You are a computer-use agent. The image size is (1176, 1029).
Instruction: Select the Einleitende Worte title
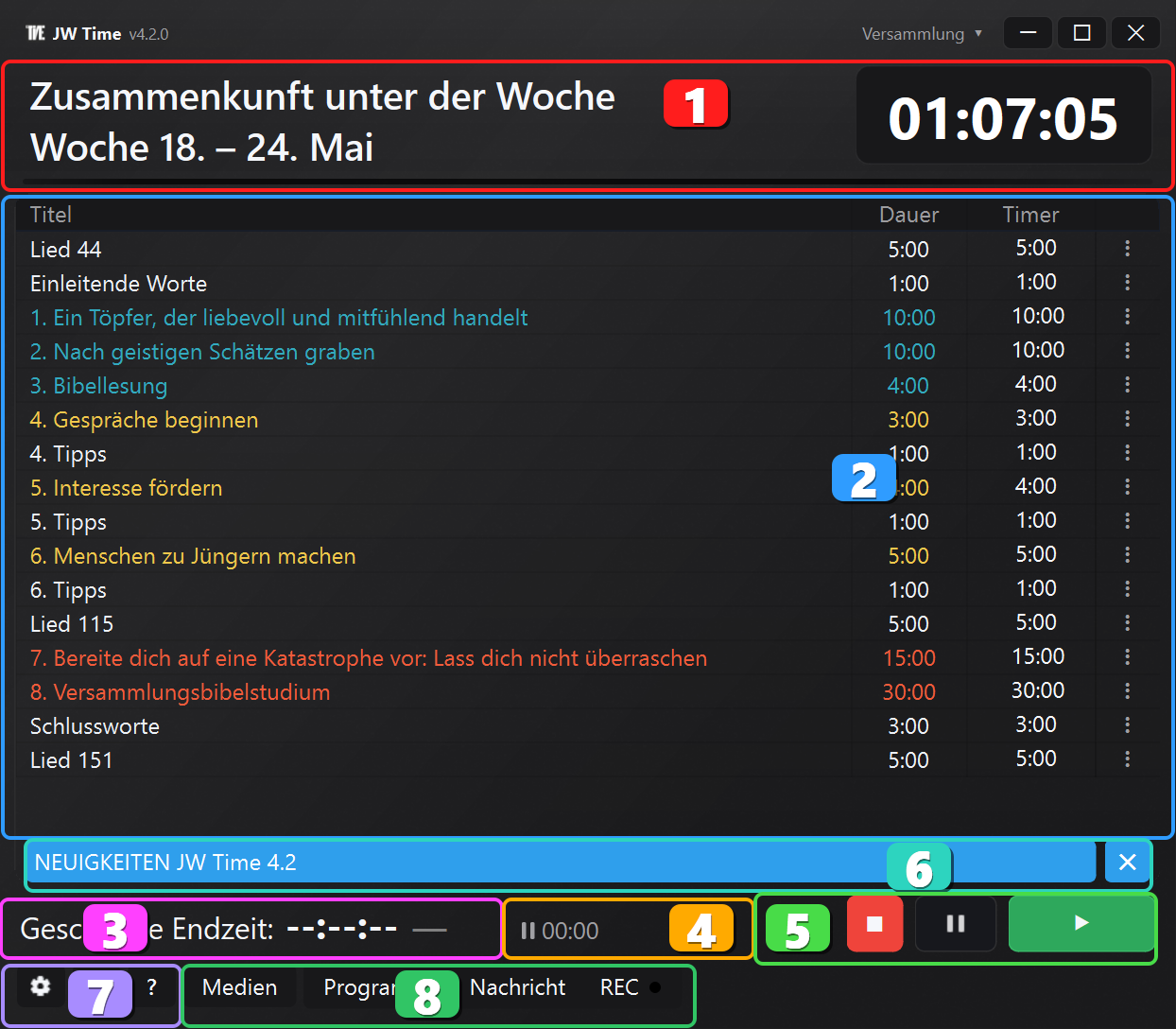(118, 284)
